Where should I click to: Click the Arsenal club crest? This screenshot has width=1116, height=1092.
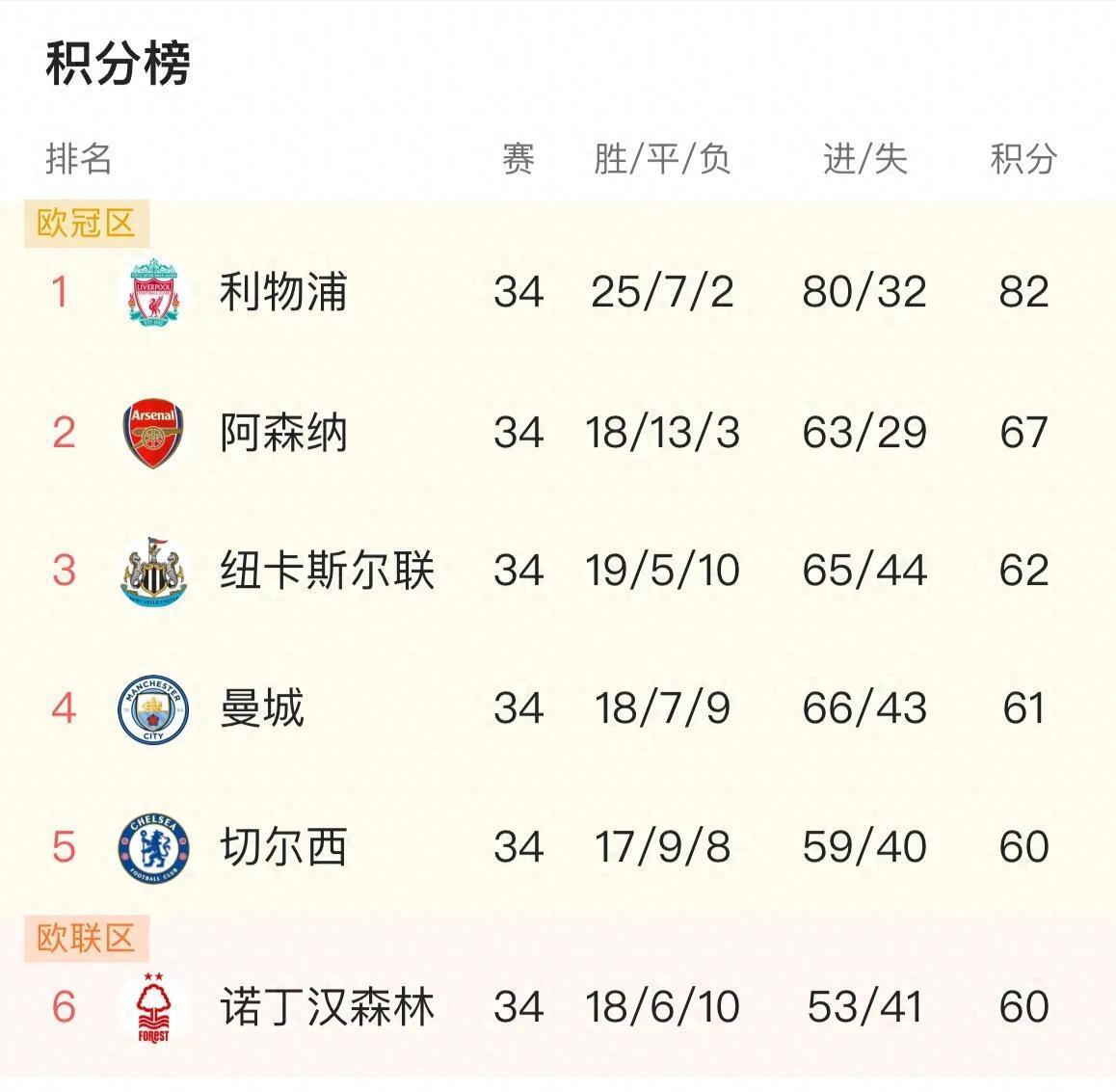[153, 433]
